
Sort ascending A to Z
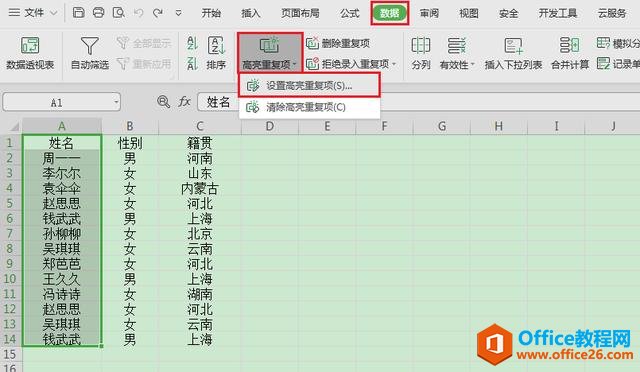192,43
